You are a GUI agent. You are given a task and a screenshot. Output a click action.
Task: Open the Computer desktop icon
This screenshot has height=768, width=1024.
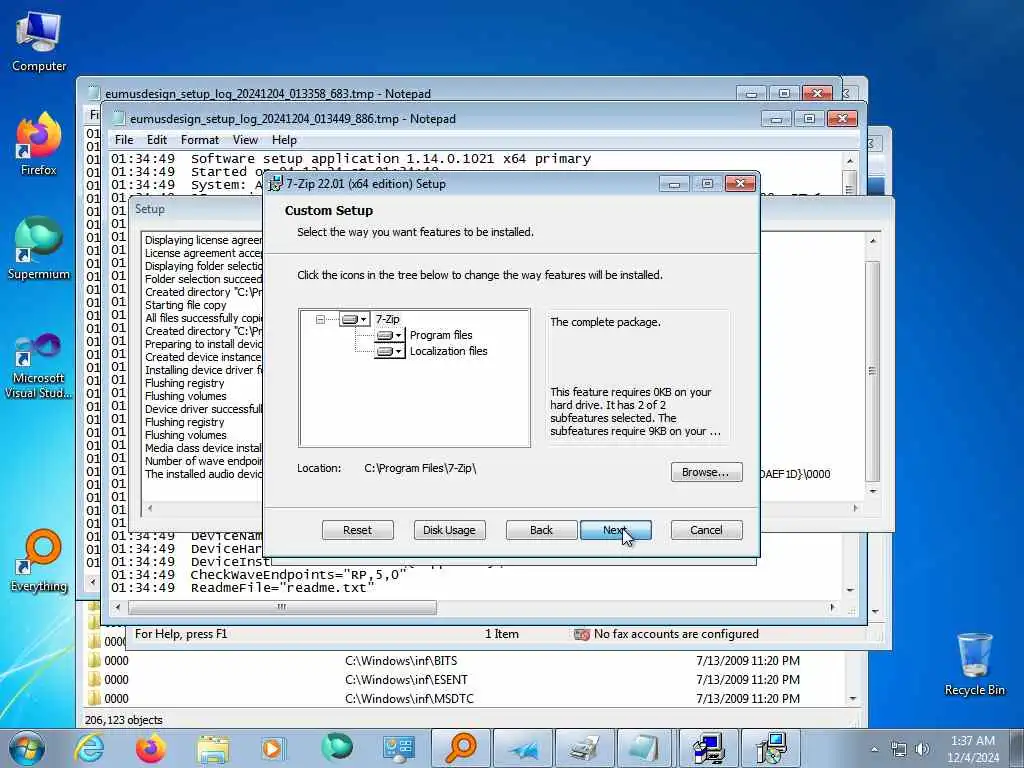pos(39,41)
